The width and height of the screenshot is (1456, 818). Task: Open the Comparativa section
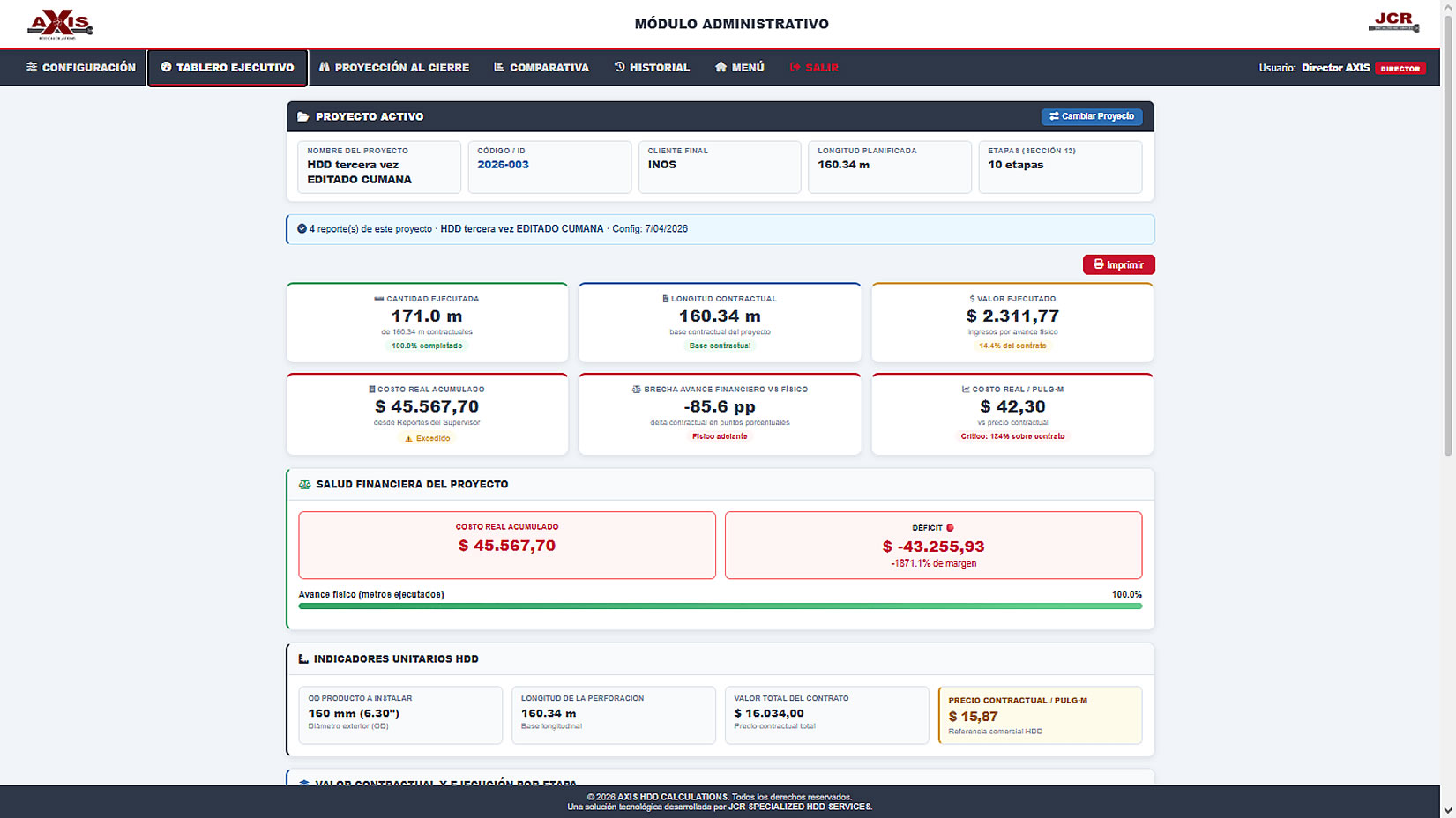click(x=541, y=67)
